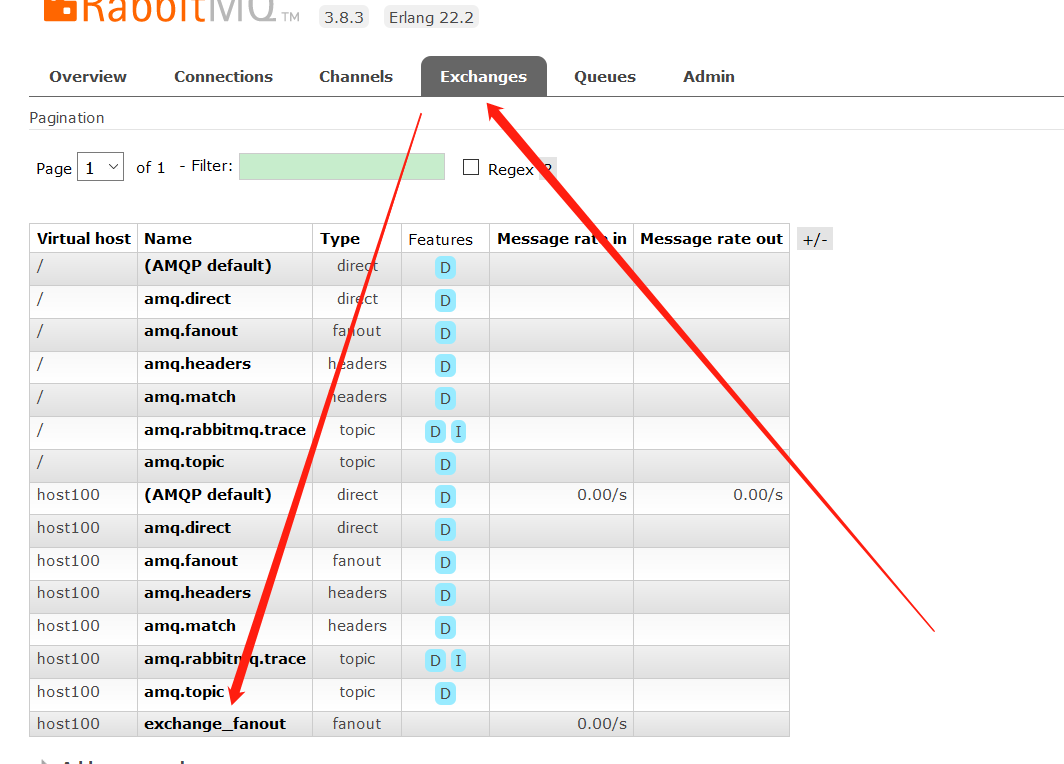Switch to the Overview tab
The image size is (1064, 764).
point(88,77)
